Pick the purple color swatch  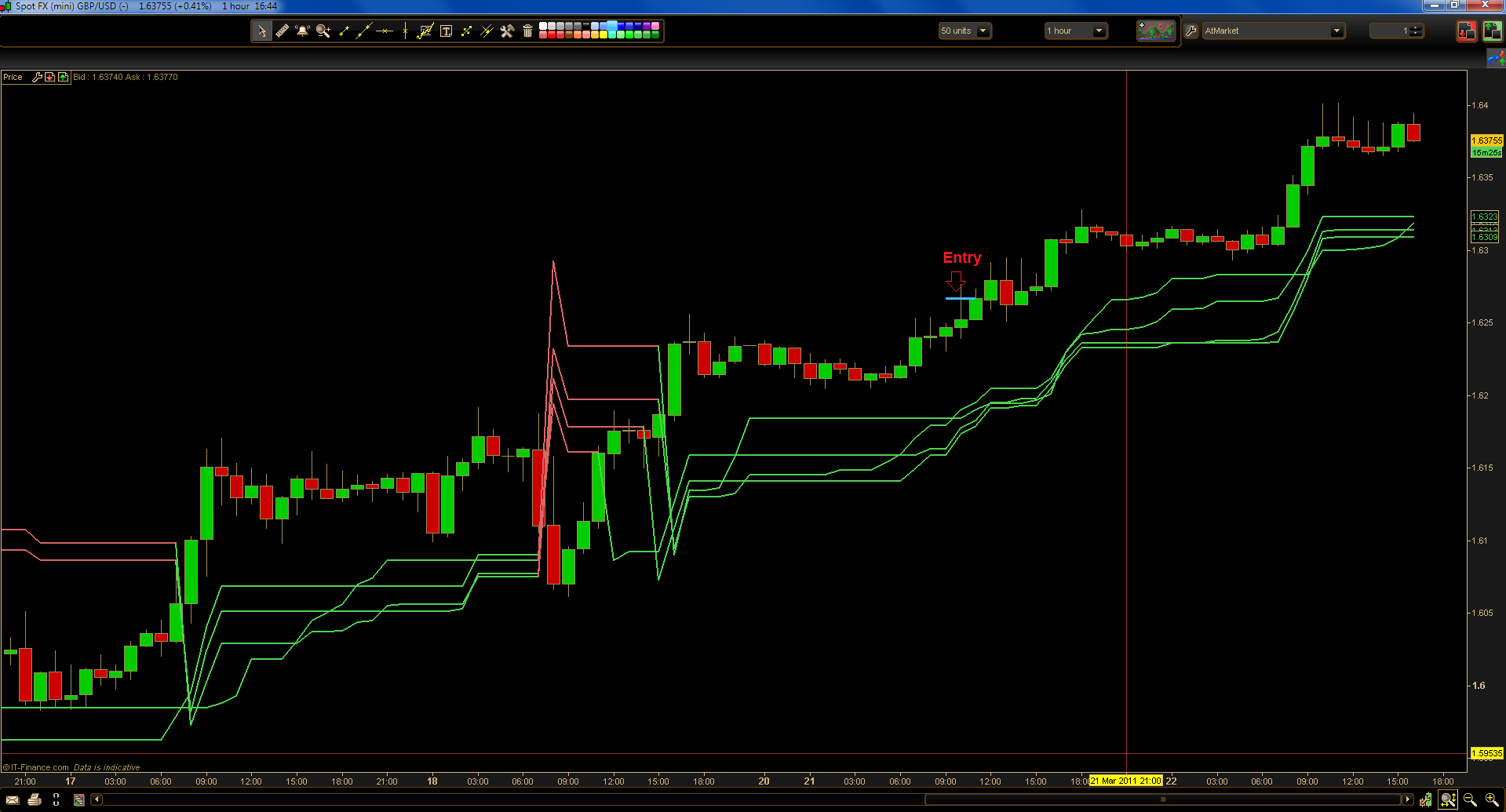point(647,26)
